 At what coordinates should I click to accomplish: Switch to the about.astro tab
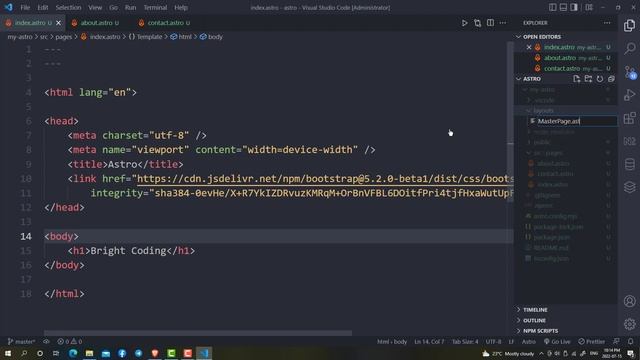click(97, 23)
